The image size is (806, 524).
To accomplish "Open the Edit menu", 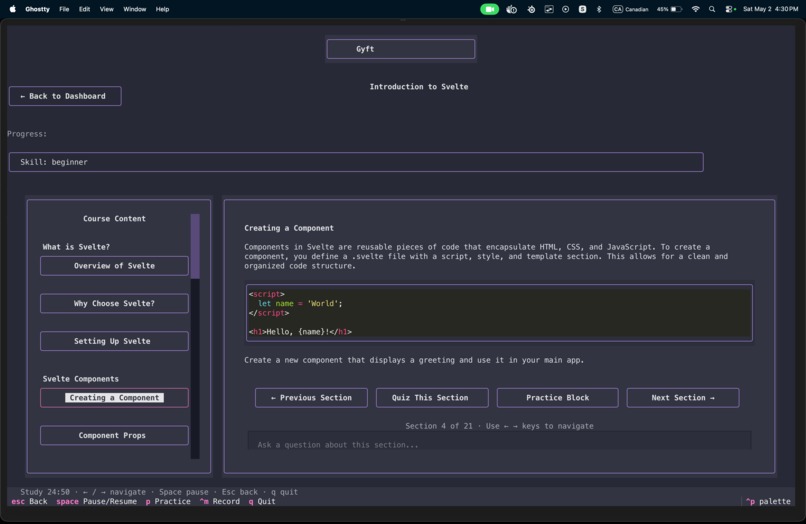I will pyautogui.click(x=84, y=9).
